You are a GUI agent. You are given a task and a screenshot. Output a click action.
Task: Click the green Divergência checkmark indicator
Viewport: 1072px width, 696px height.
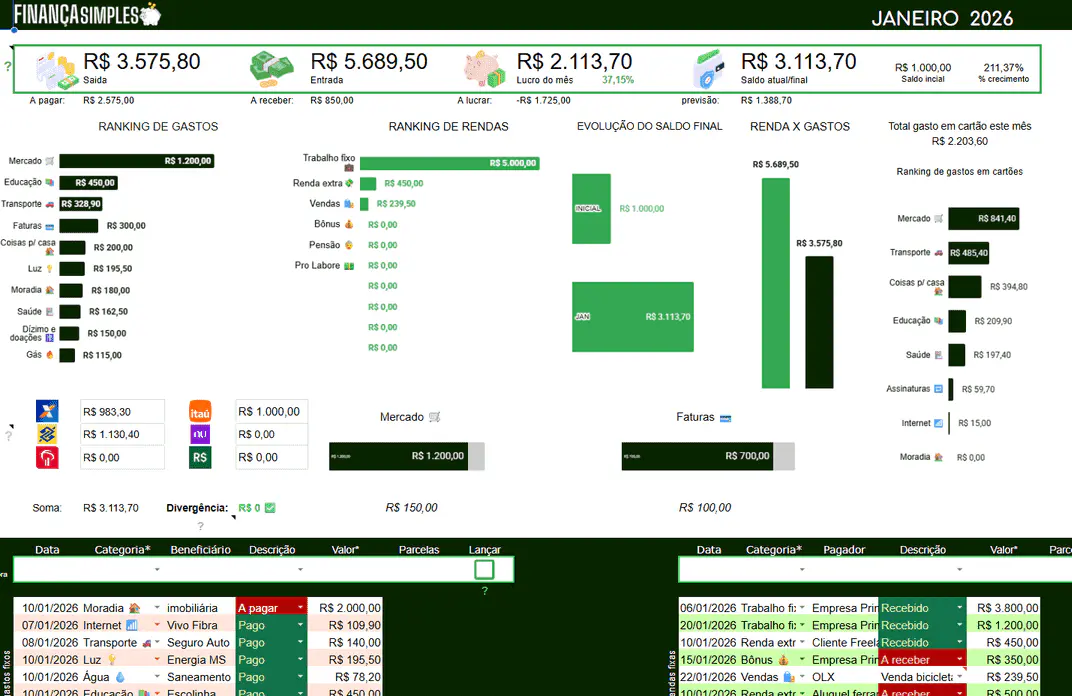point(270,508)
